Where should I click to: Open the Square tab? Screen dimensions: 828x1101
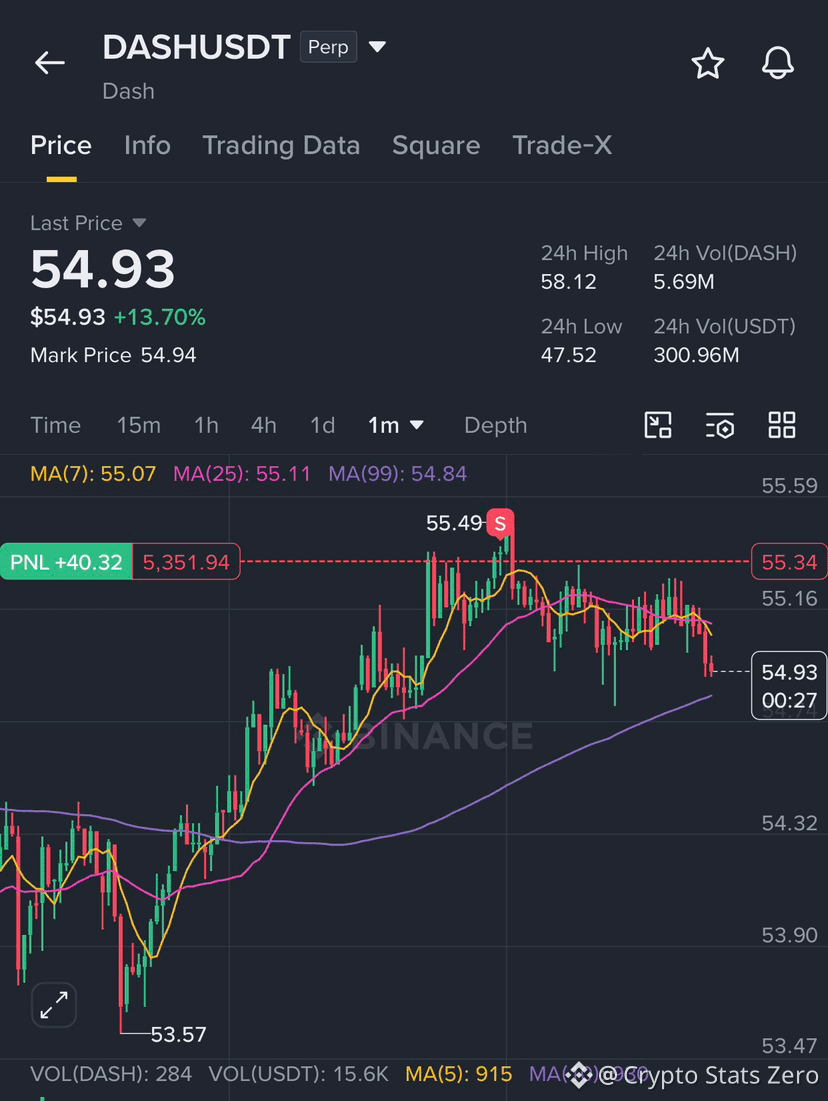(436, 145)
